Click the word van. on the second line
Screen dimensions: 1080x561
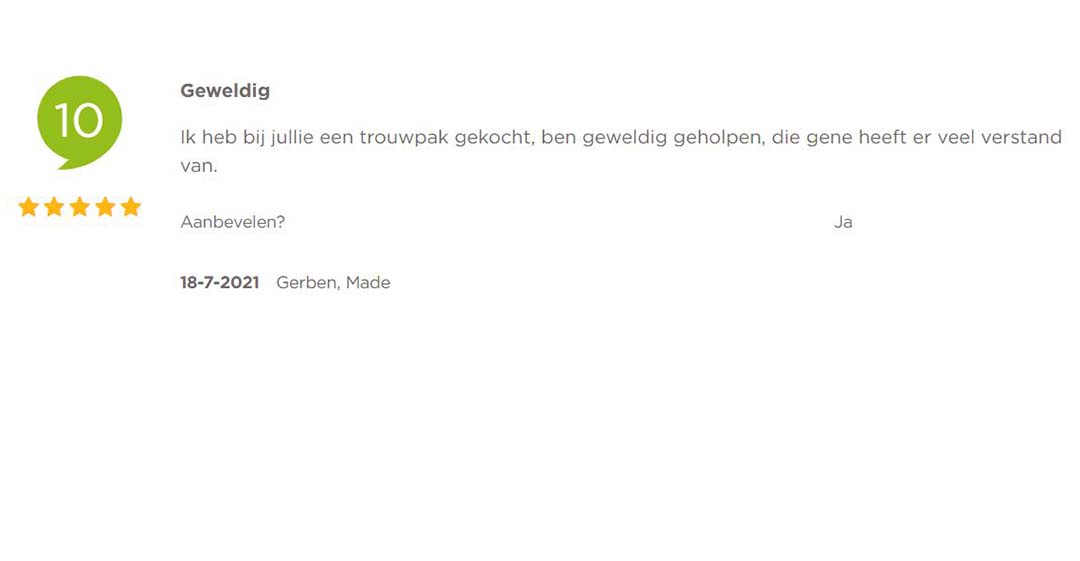click(x=199, y=166)
